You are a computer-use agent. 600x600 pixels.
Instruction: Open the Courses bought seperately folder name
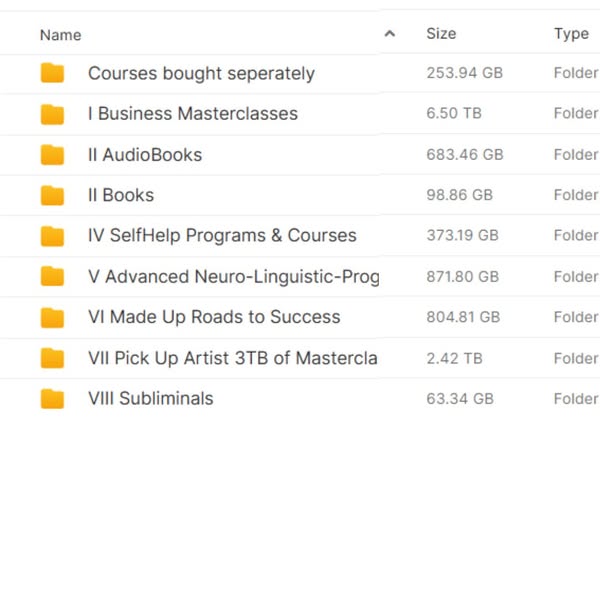(201, 73)
